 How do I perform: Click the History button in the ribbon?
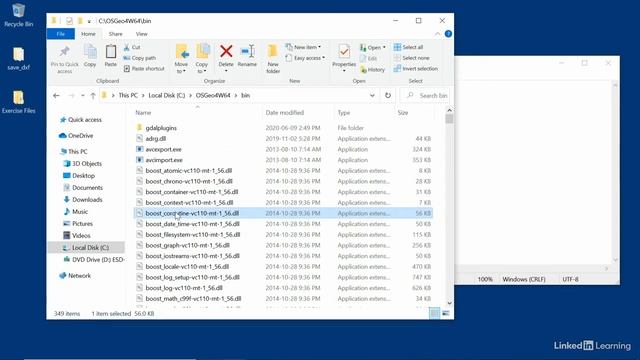(x=373, y=70)
